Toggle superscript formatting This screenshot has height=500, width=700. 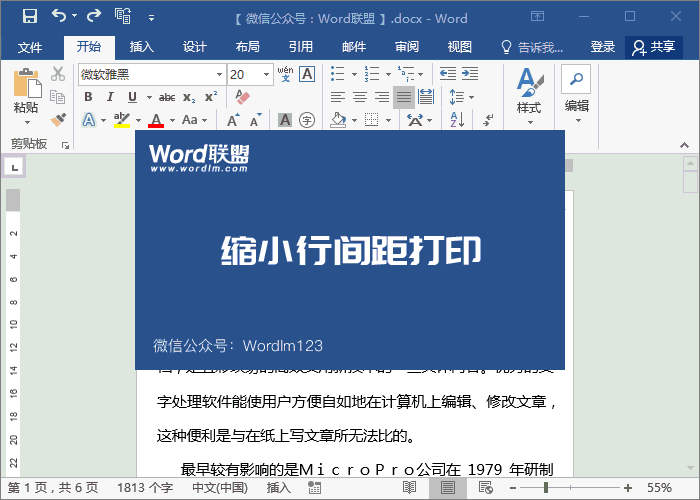211,97
